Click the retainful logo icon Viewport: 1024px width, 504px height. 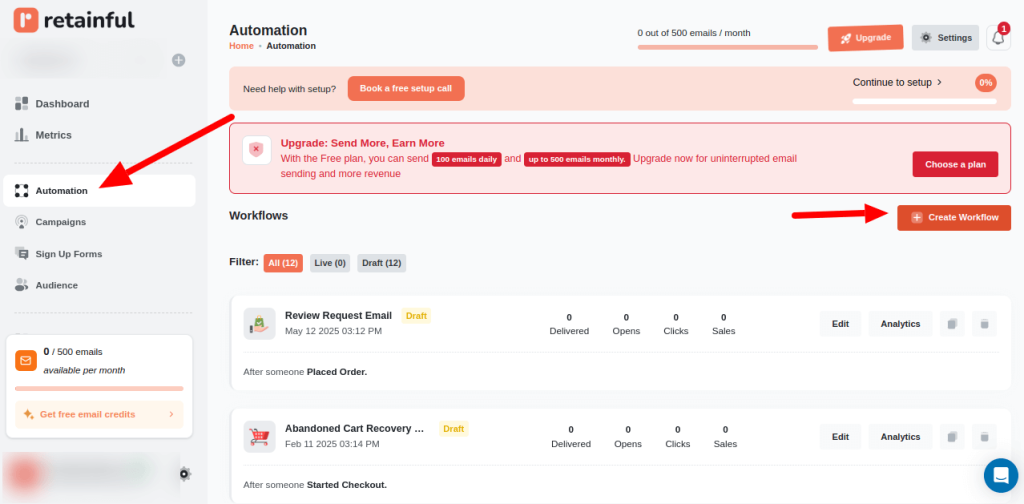[26, 20]
